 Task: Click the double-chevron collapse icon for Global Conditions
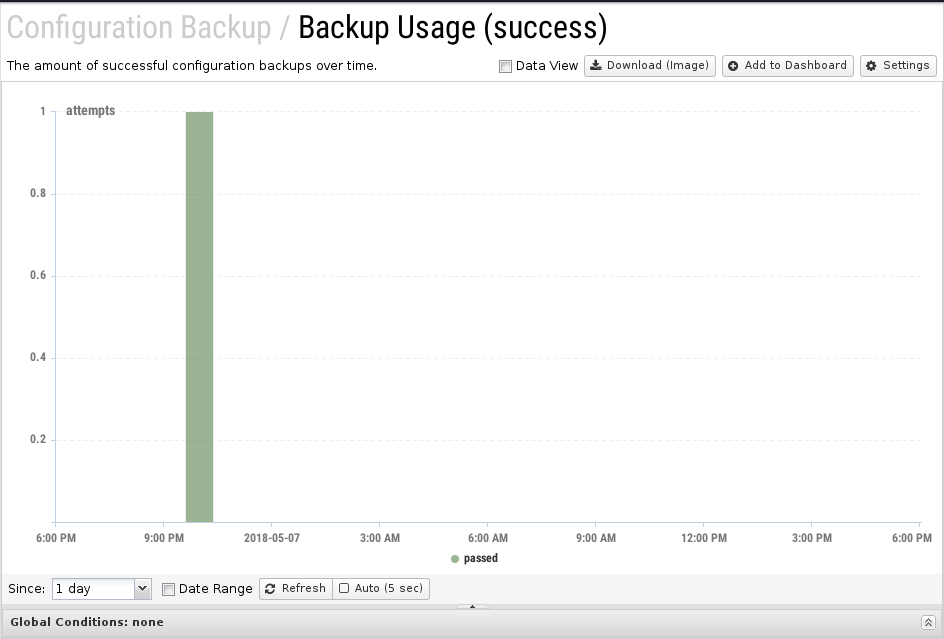(928, 623)
